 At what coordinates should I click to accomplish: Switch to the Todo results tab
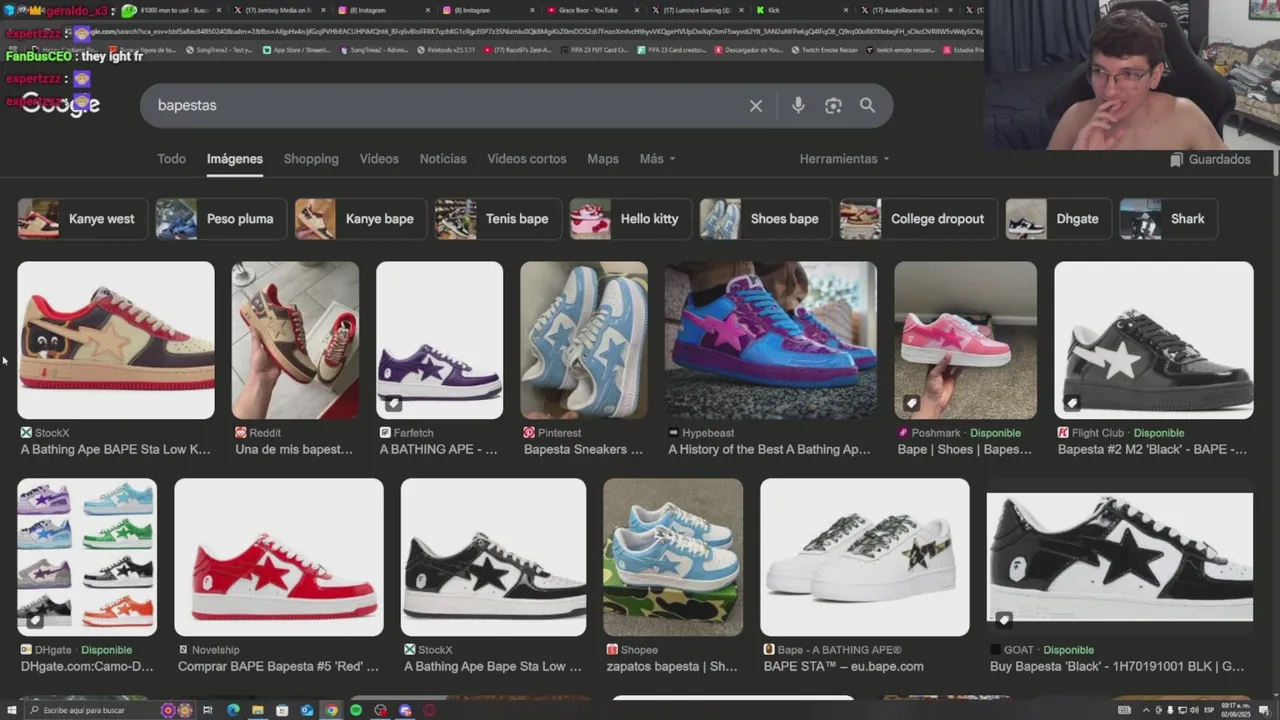pos(171,159)
